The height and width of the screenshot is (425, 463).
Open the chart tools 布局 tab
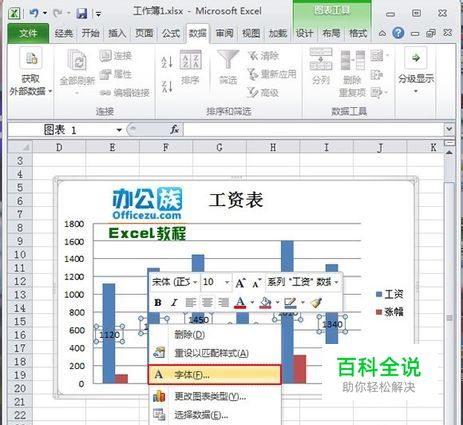pos(331,33)
